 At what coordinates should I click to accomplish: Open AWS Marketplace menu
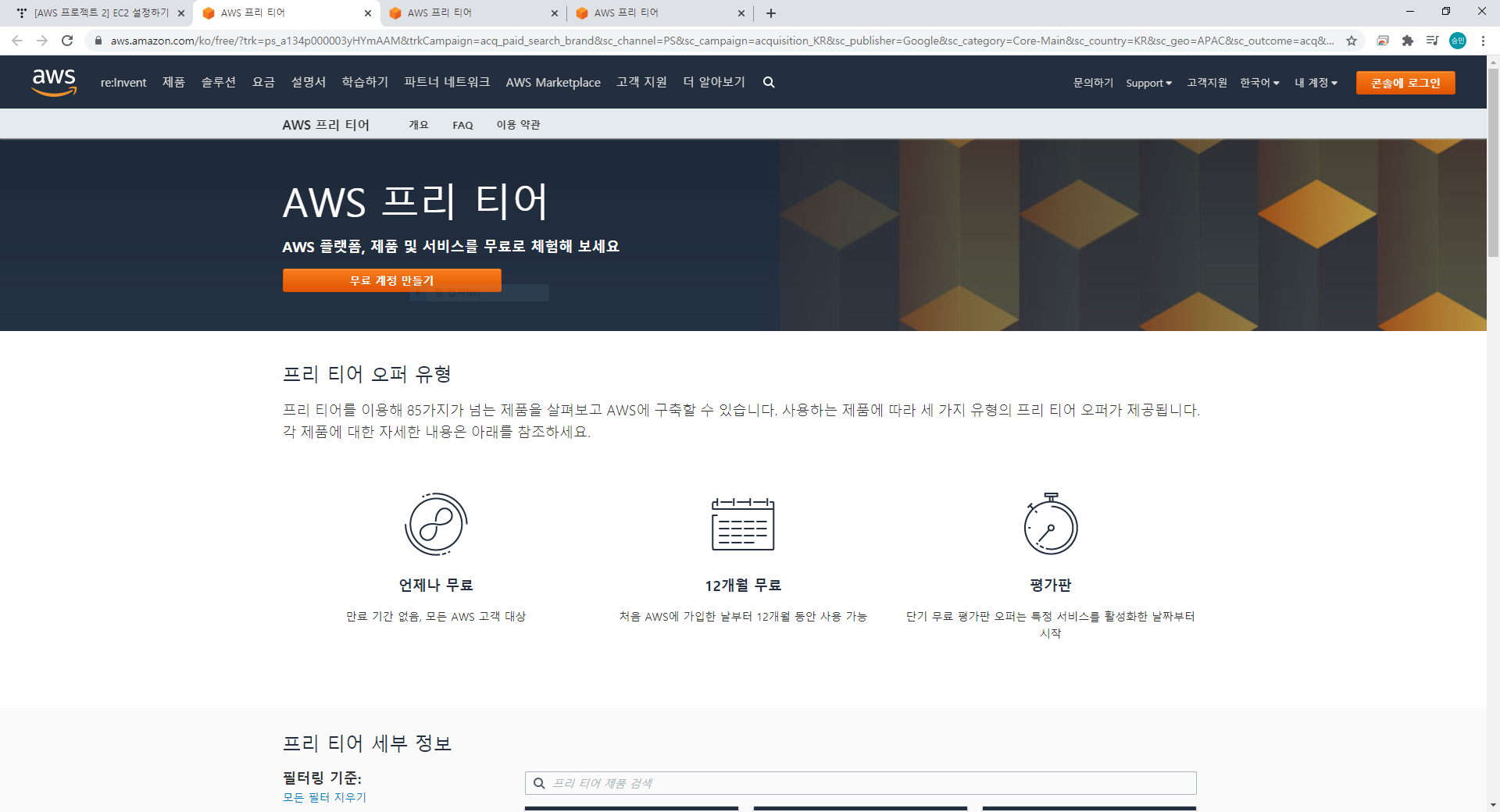pyautogui.click(x=553, y=82)
